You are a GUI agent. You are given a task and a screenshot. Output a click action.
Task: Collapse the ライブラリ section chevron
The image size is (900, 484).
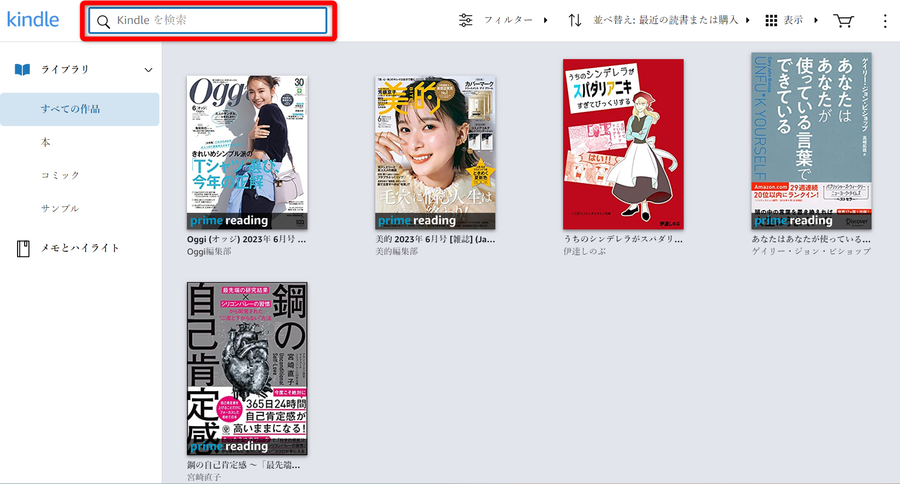coord(148,70)
